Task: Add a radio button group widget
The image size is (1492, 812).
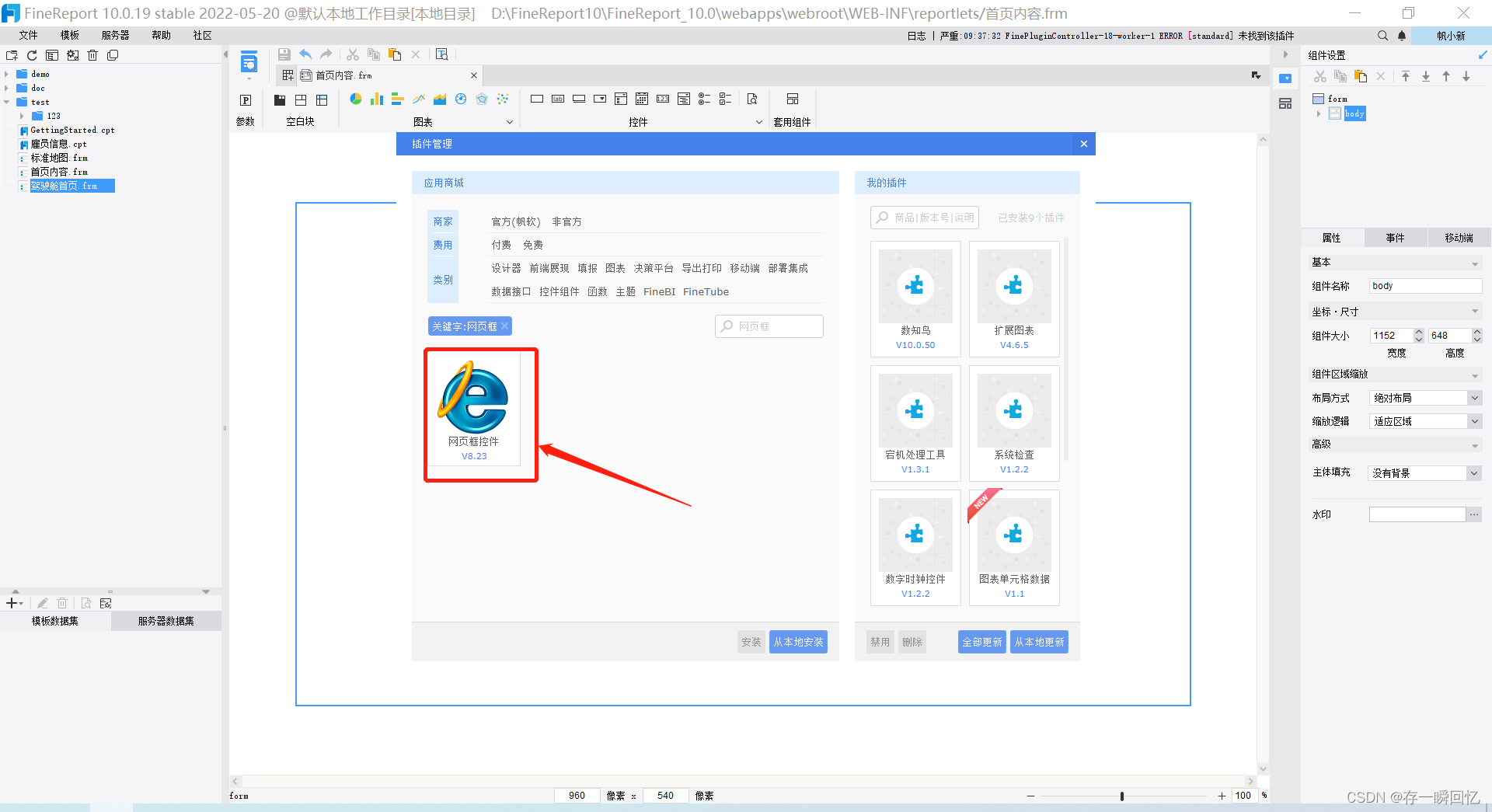Action: [705, 99]
